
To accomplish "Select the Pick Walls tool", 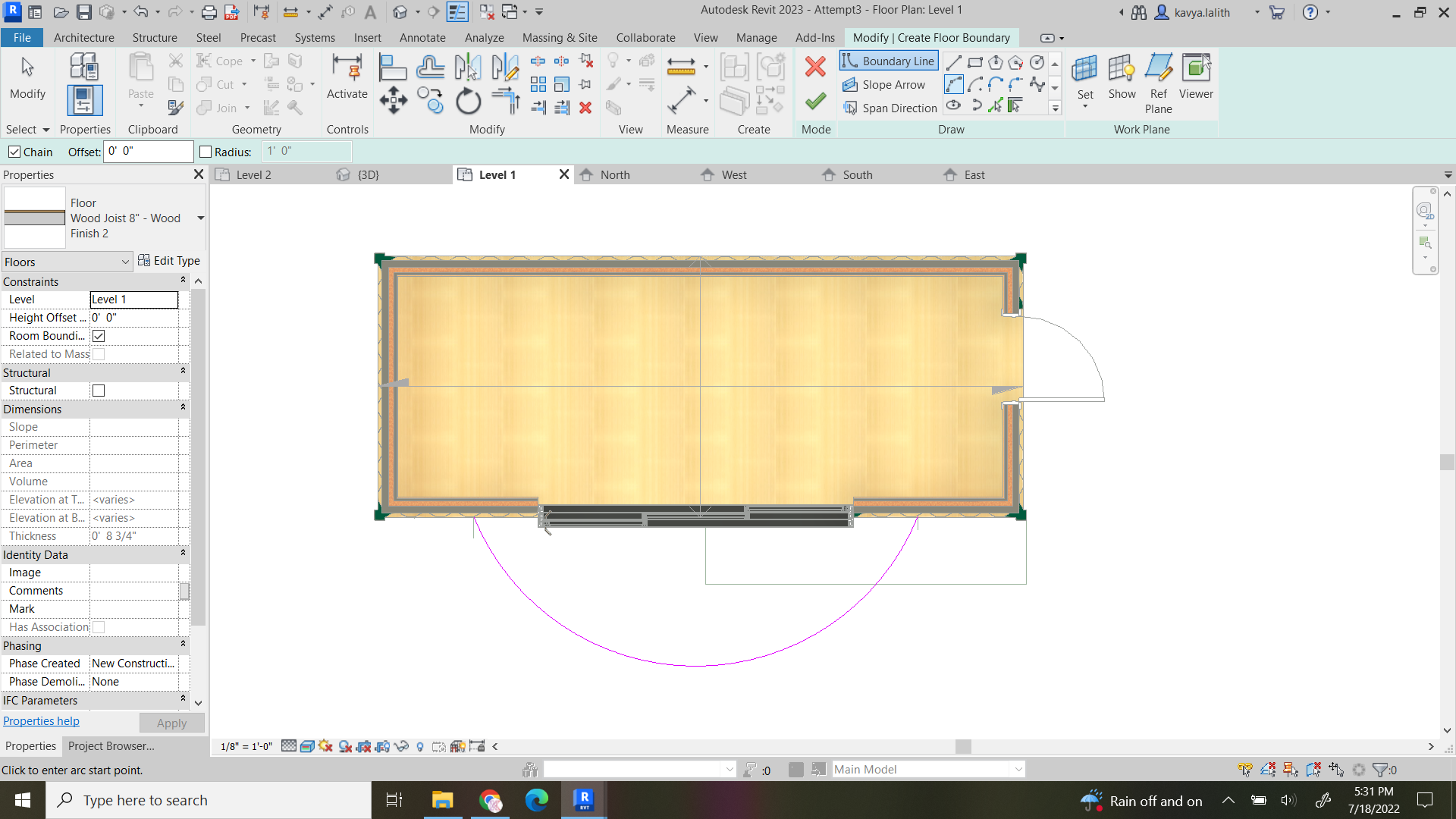I will (x=1015, y=106).
